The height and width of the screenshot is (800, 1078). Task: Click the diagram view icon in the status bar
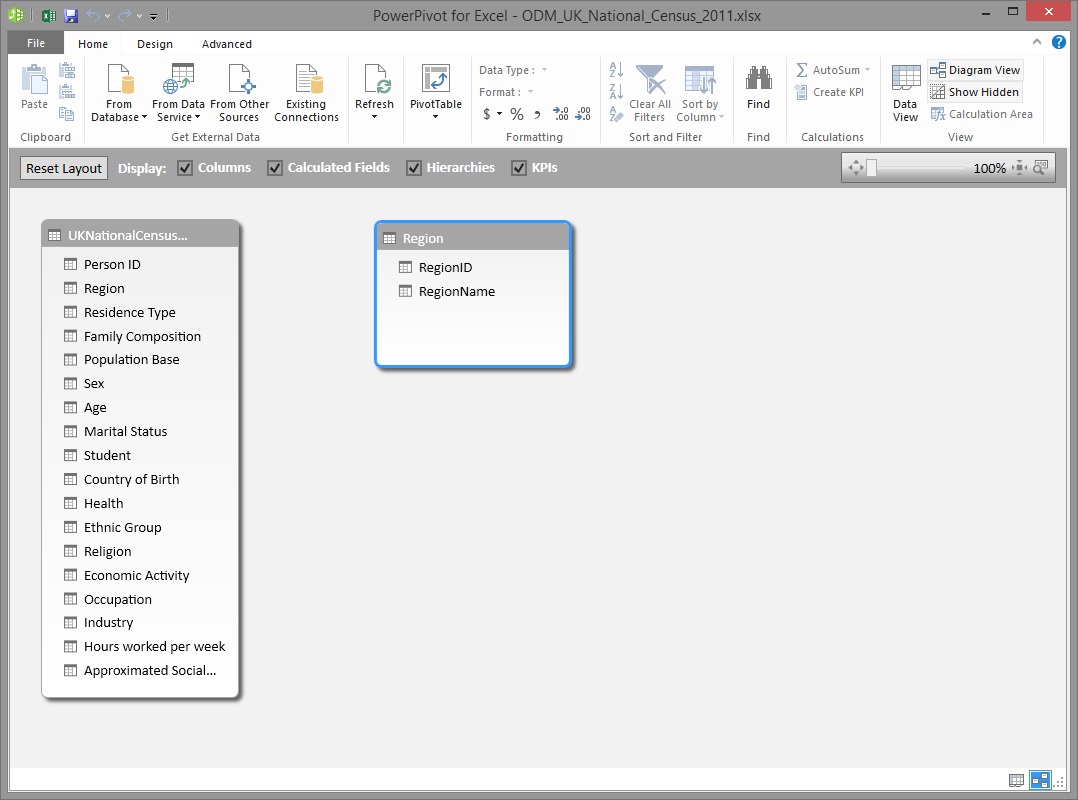tap(1040, 781)
